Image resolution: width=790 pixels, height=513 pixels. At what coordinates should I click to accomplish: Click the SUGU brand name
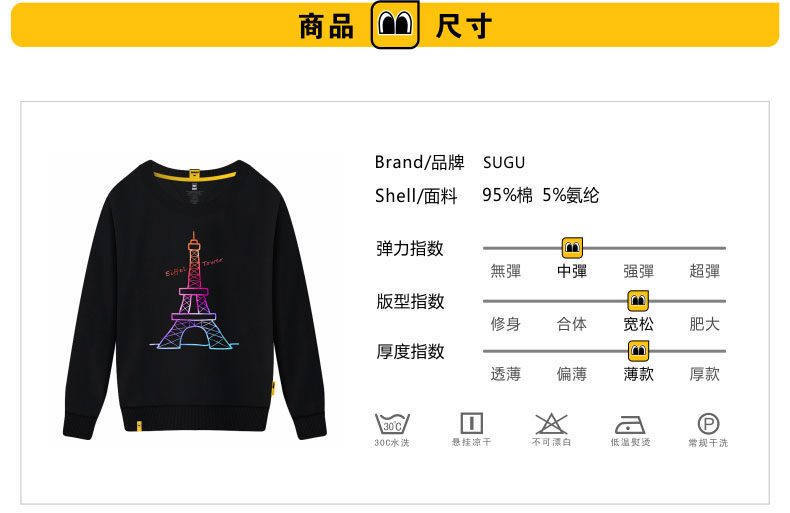click(504, 162)
